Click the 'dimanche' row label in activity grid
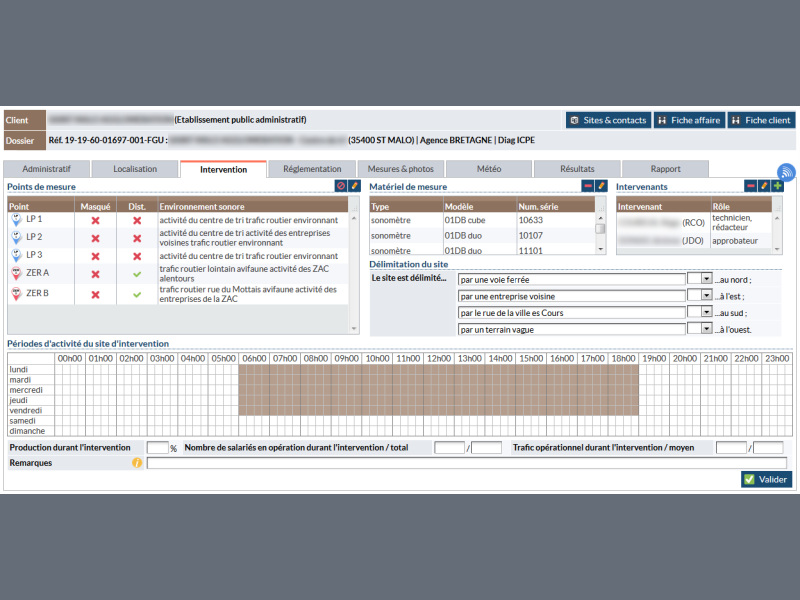 pos(27,431)
